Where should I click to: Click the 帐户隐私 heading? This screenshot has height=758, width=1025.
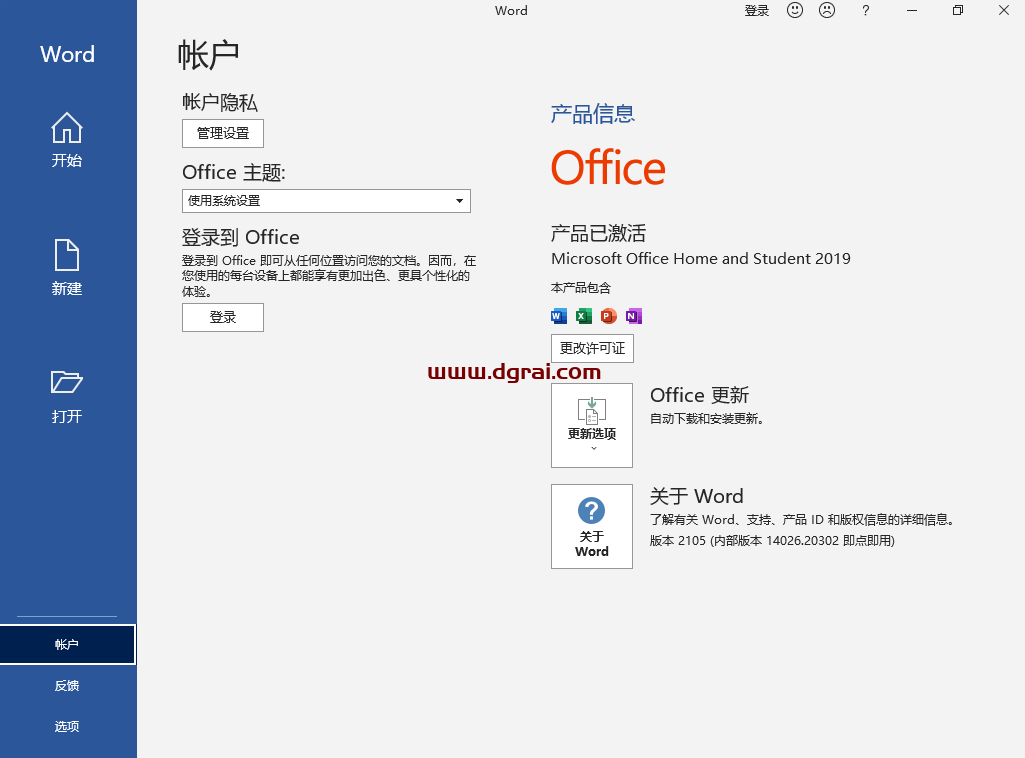(220, 102)
